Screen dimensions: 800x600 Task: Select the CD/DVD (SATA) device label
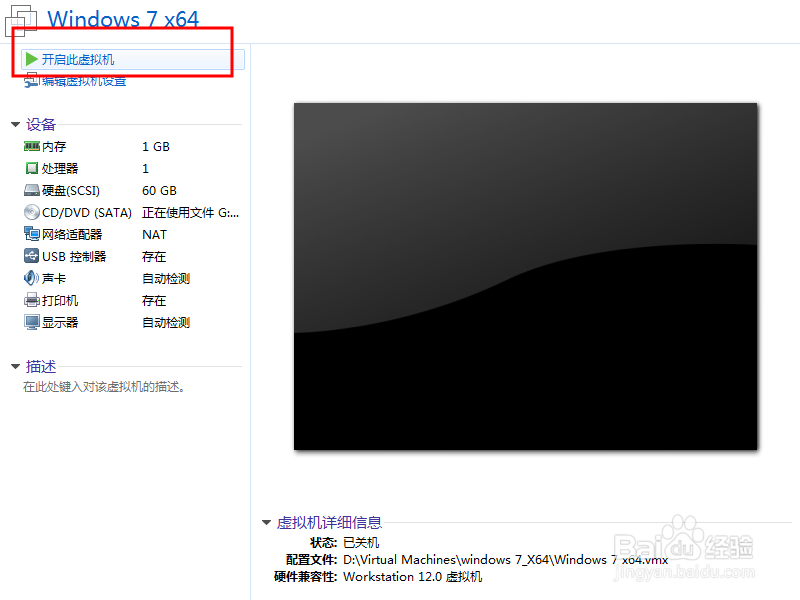click(x=87, y=213)
